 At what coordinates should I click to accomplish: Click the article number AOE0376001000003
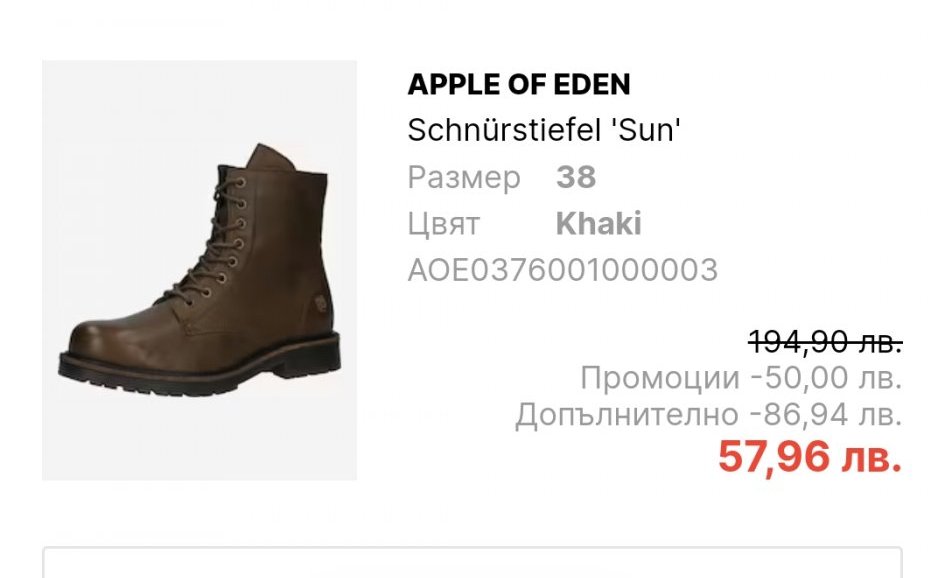563,270
